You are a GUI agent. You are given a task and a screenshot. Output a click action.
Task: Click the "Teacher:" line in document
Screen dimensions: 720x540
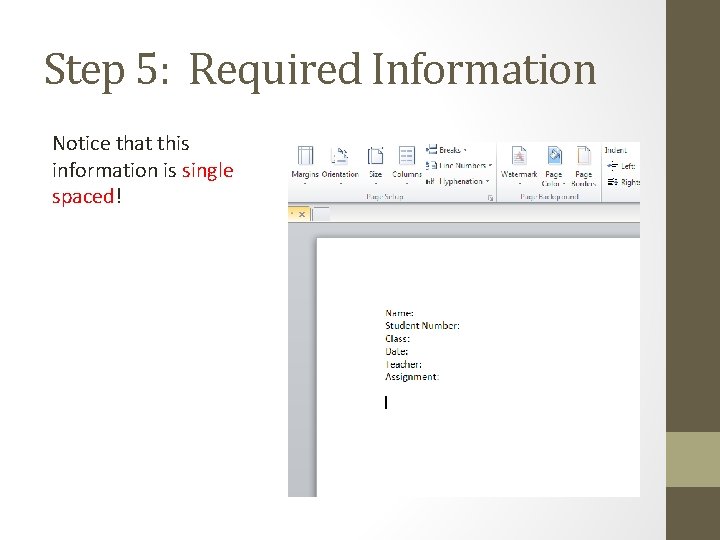click(x=403, y=364)
